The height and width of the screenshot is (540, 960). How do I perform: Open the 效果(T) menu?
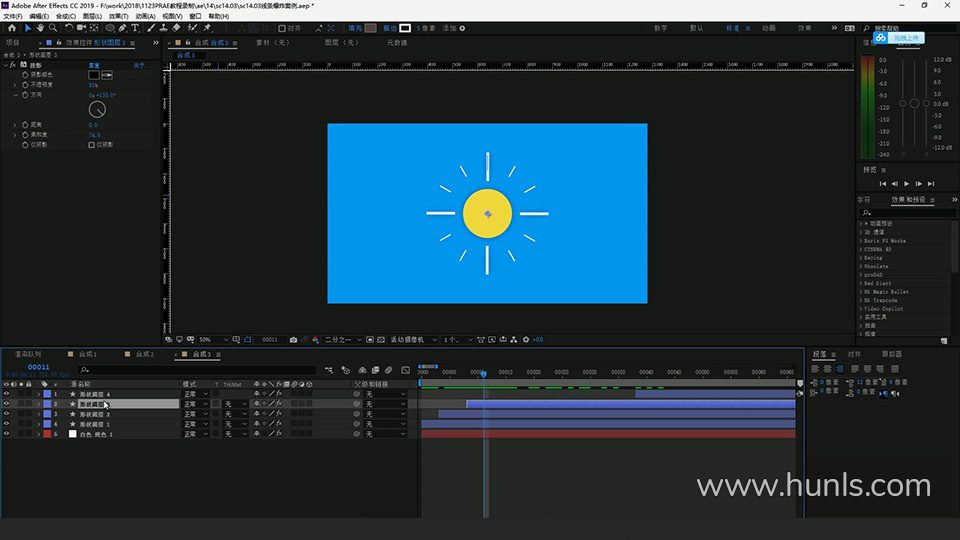click(x=118, y=17)
